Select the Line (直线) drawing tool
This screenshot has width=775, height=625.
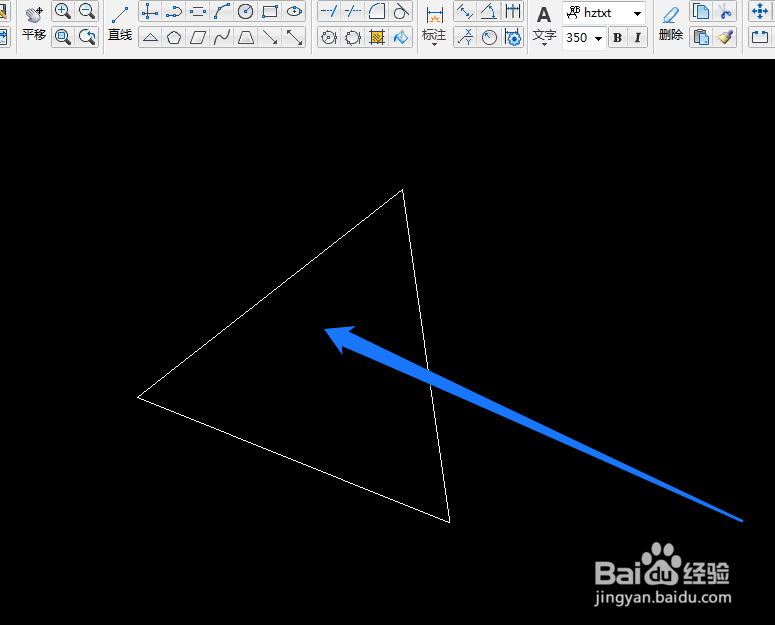click(x=120, y=23)
